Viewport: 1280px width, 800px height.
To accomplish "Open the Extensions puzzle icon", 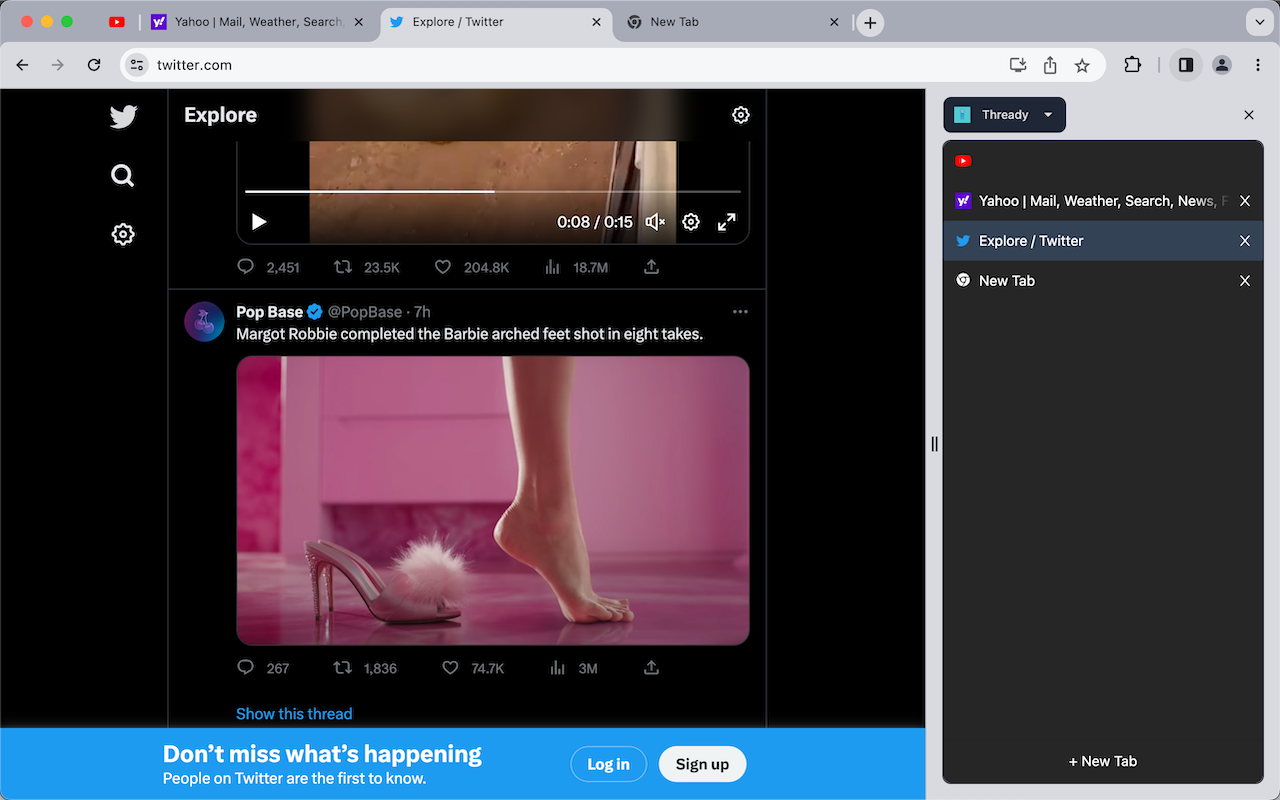I will [x=1132, y=65].
